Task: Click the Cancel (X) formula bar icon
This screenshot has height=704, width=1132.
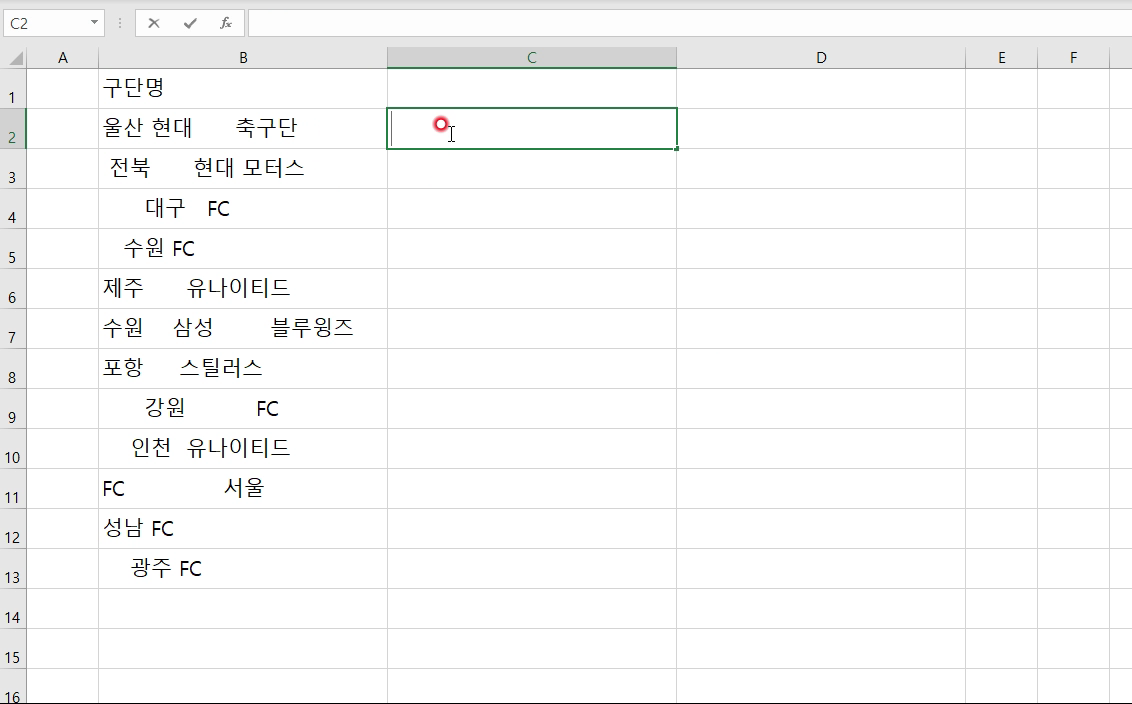Action: pyautogui.click(x=154, y=23)
